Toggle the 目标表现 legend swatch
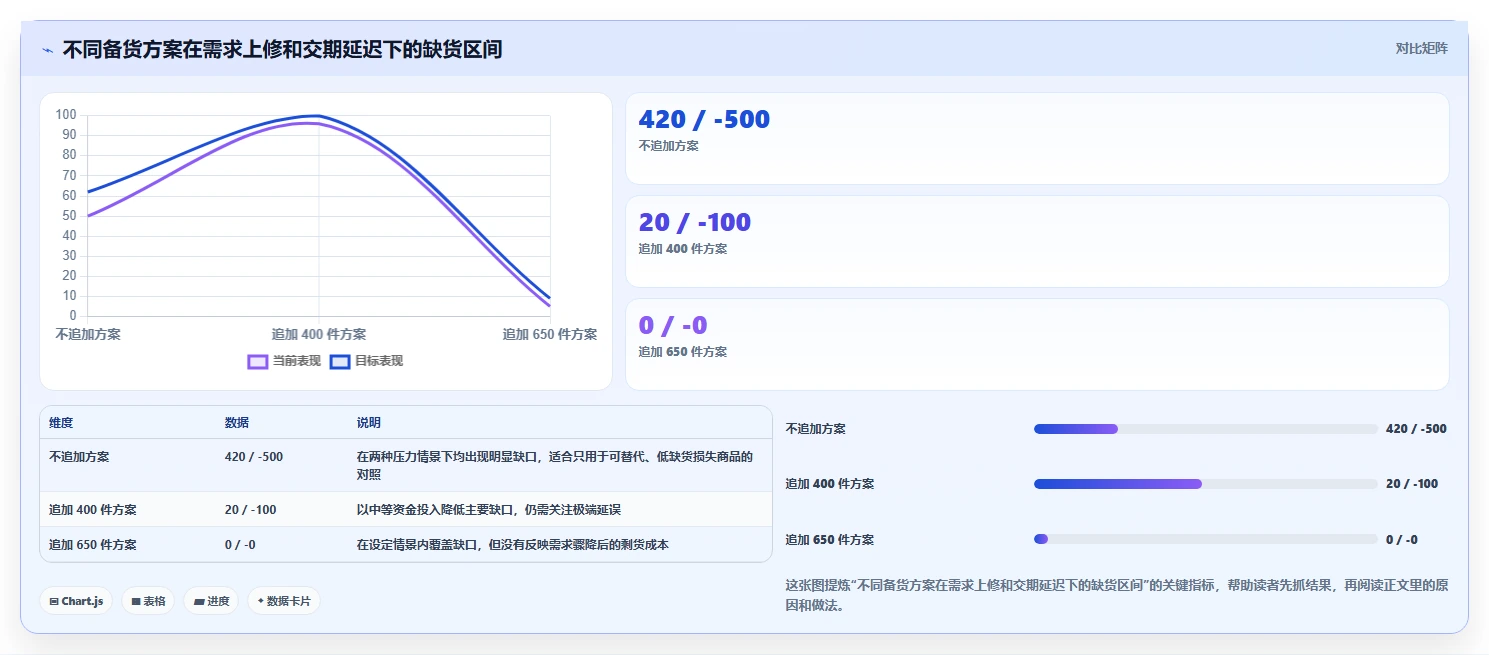Image resolution: width=1489 pixels, height=655 pixels. coord(340,361)
